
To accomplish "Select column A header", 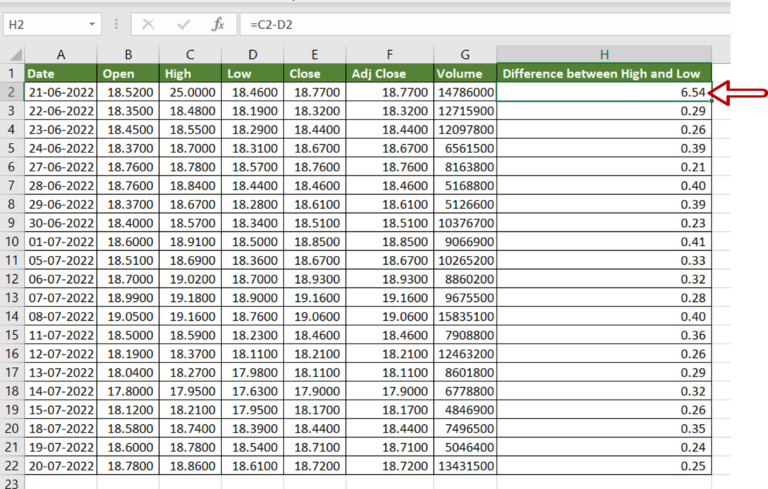I will point(61,54).
